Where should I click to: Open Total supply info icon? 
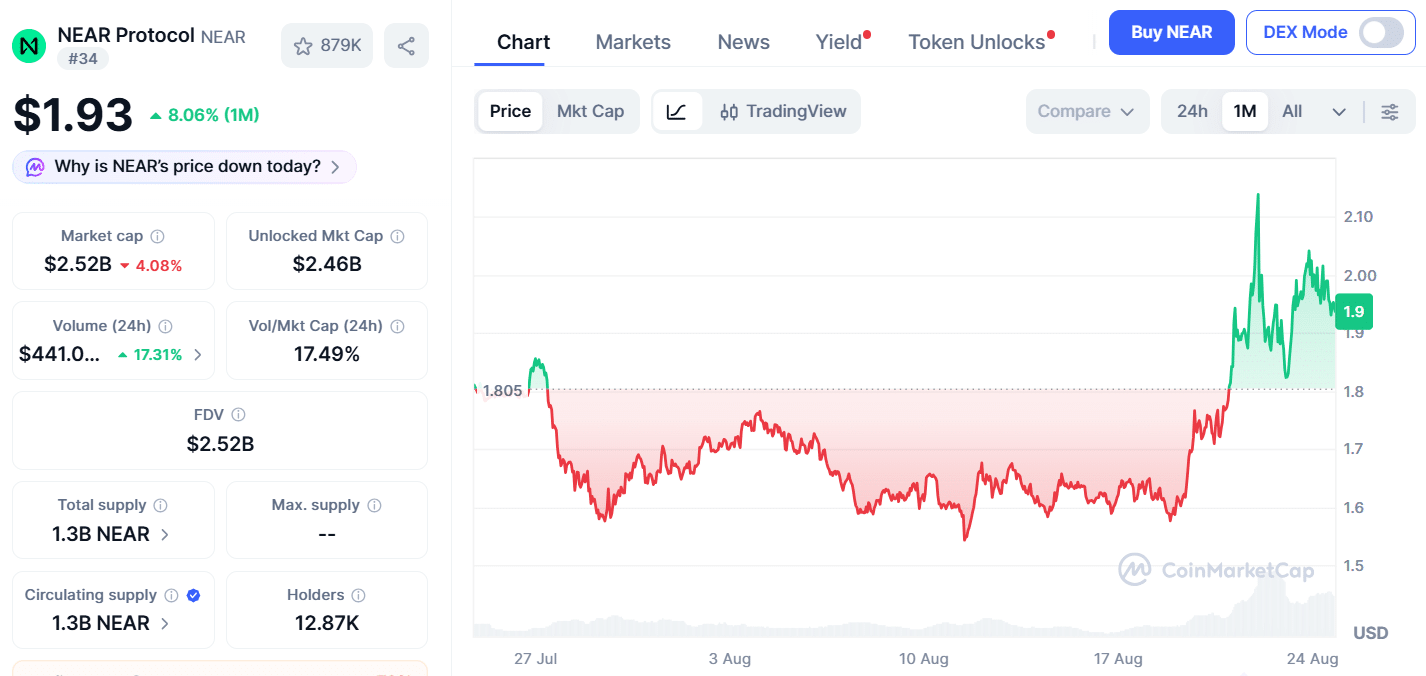point(160,506)
